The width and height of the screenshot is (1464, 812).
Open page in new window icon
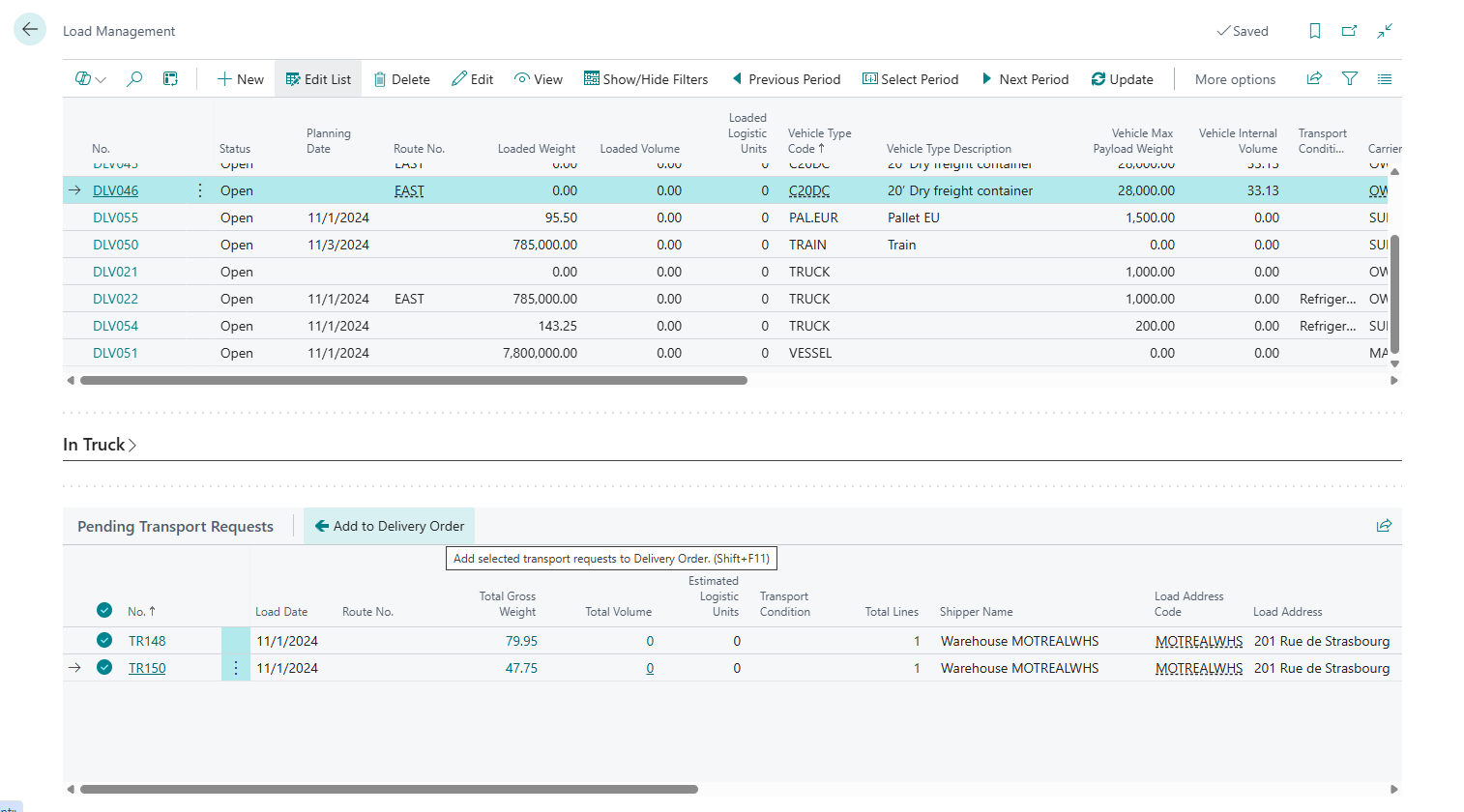coord(1349,31)
